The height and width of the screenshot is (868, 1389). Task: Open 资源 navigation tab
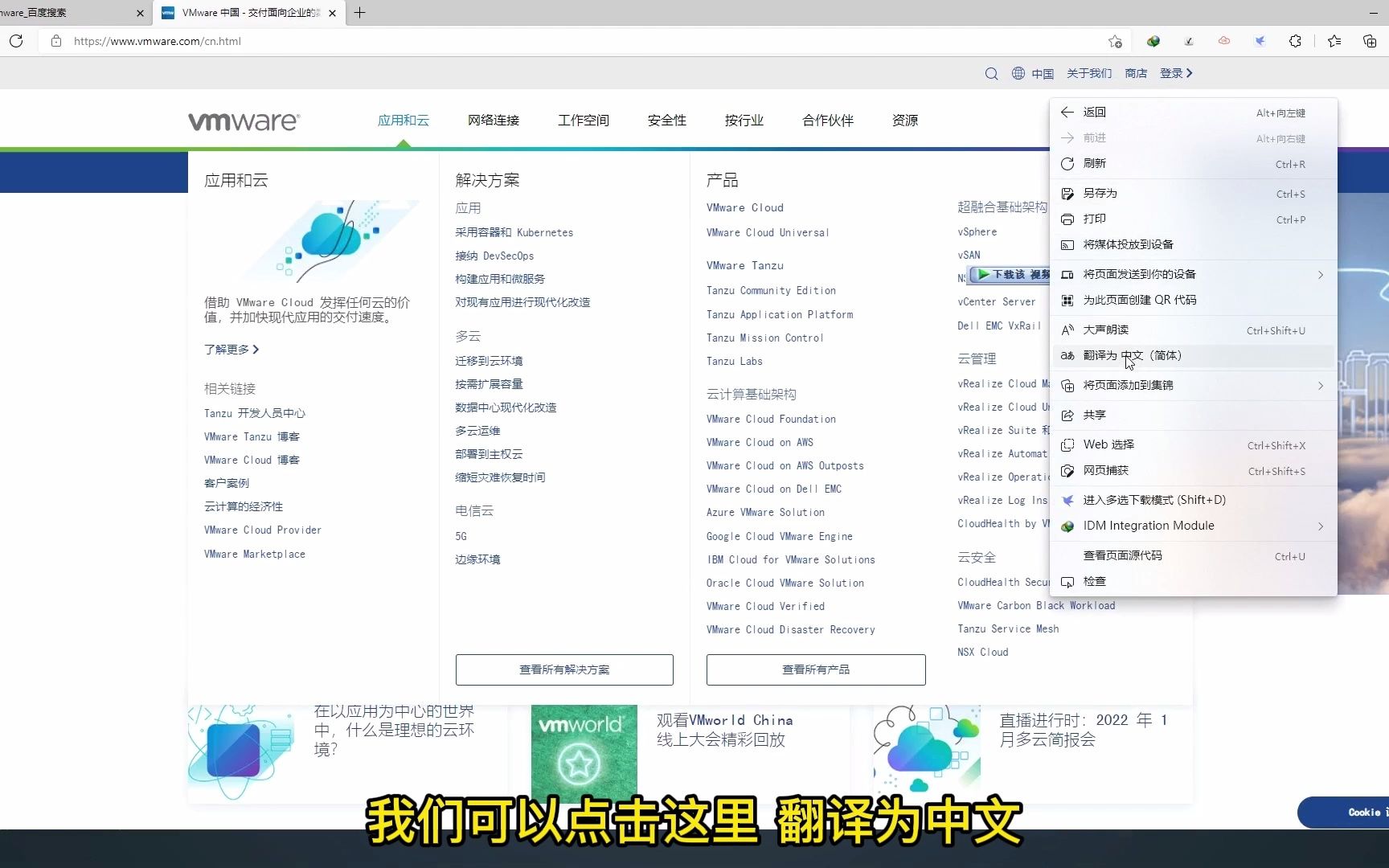pyautogui.click(x=905, y=121)
